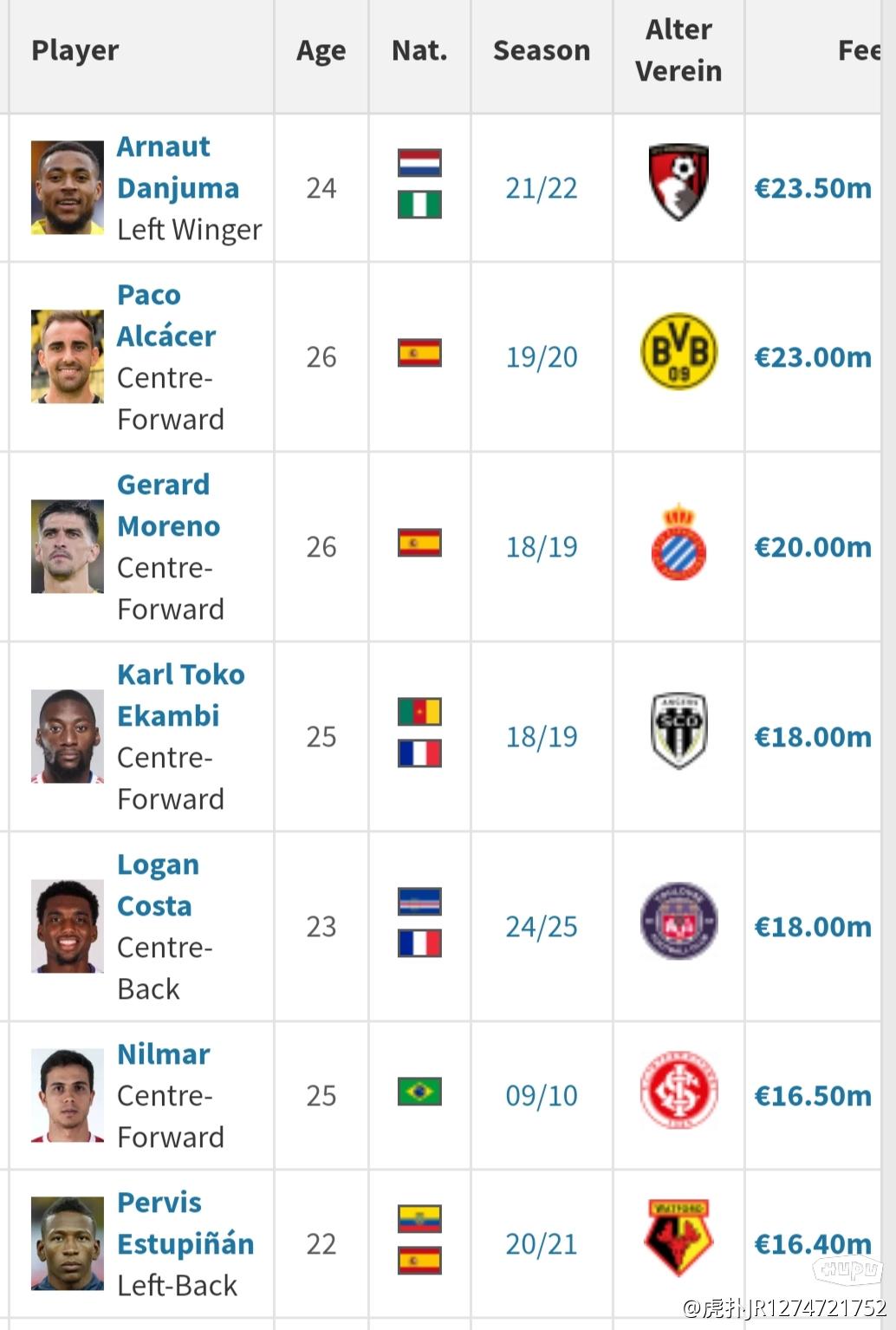Image resolution: width=896 pixels, height=1330 pixels.
Task: Open the Internacional club crest
Action: pos(678,1090)
